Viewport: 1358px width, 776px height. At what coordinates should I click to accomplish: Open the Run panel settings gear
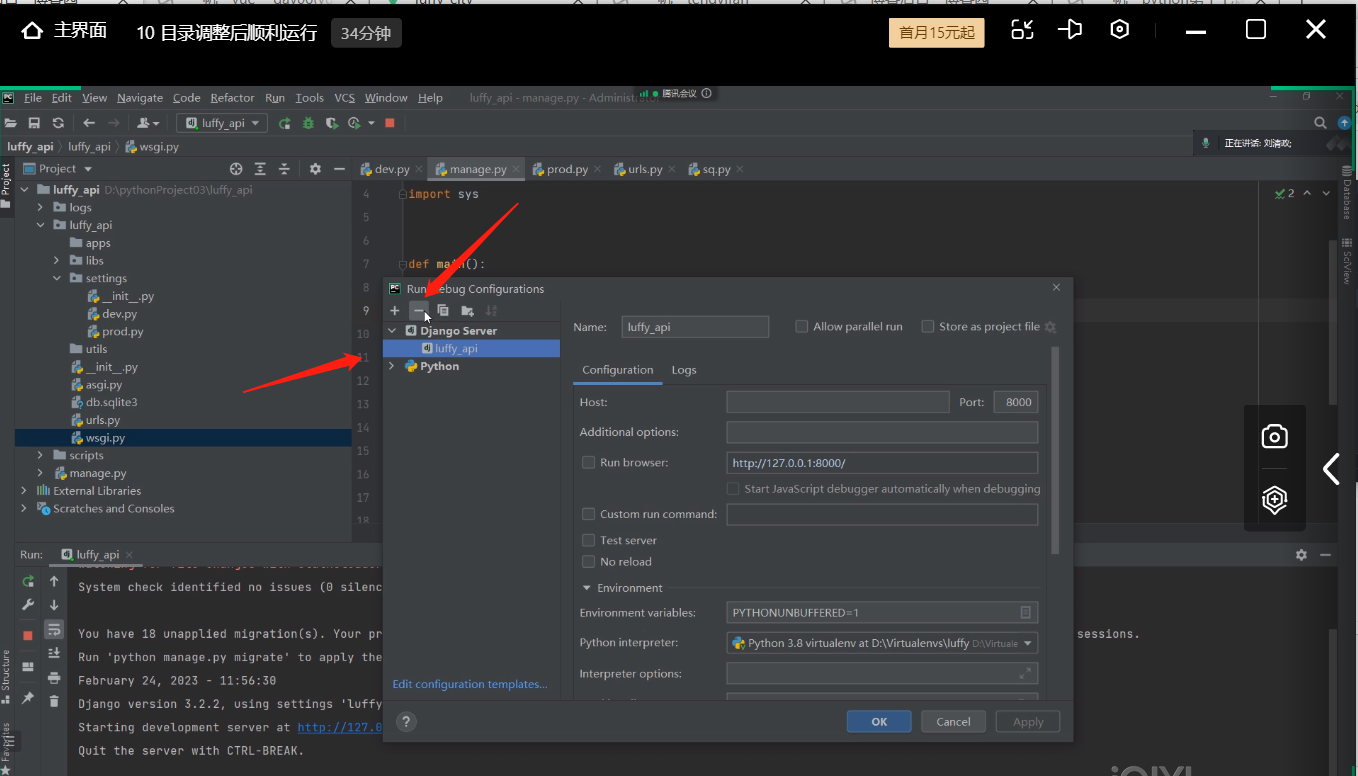coord(1301,555)
